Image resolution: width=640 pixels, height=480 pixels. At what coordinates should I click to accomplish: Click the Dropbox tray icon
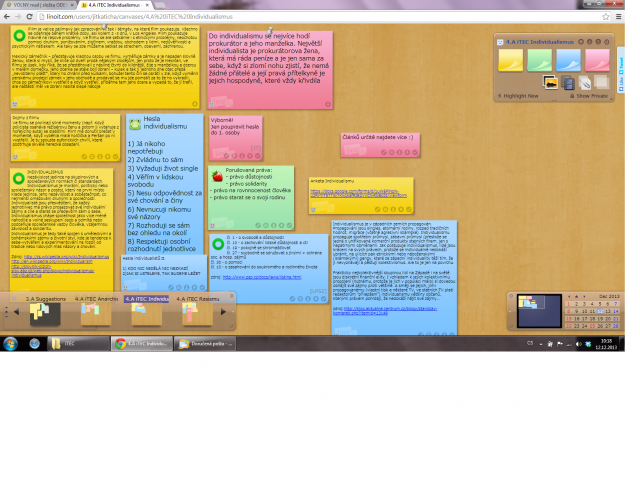[588, 344]
